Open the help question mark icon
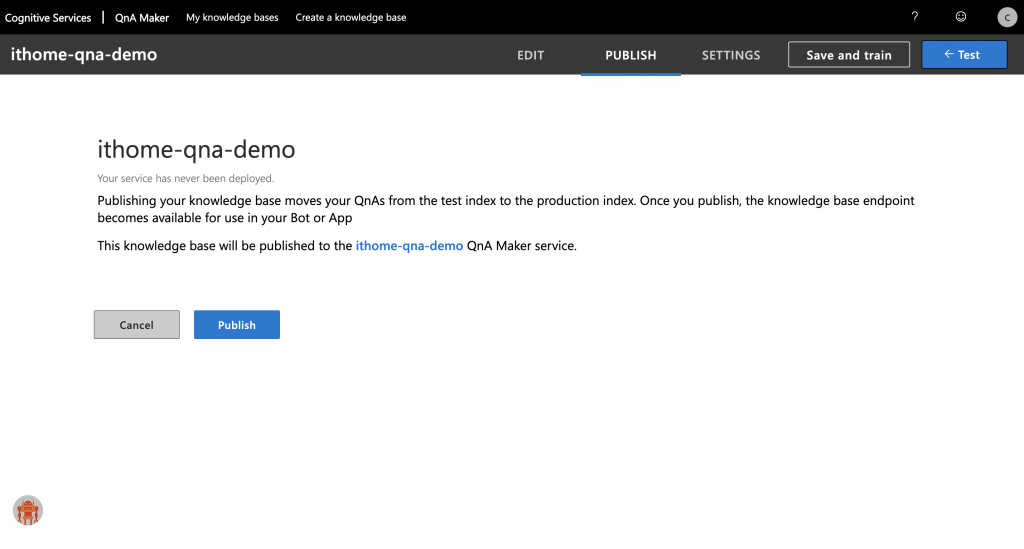1024x549 pixels. pos(914,17)
